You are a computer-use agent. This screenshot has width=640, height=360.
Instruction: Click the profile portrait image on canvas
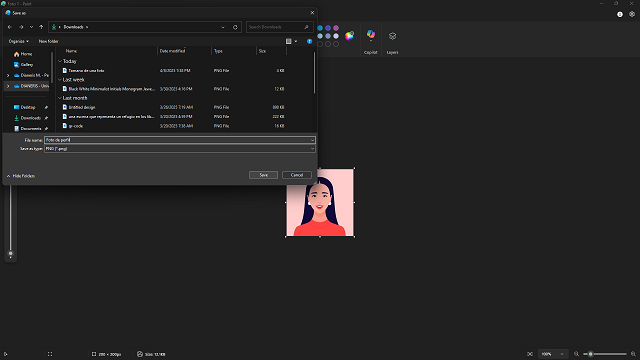[x=320, y=202]
